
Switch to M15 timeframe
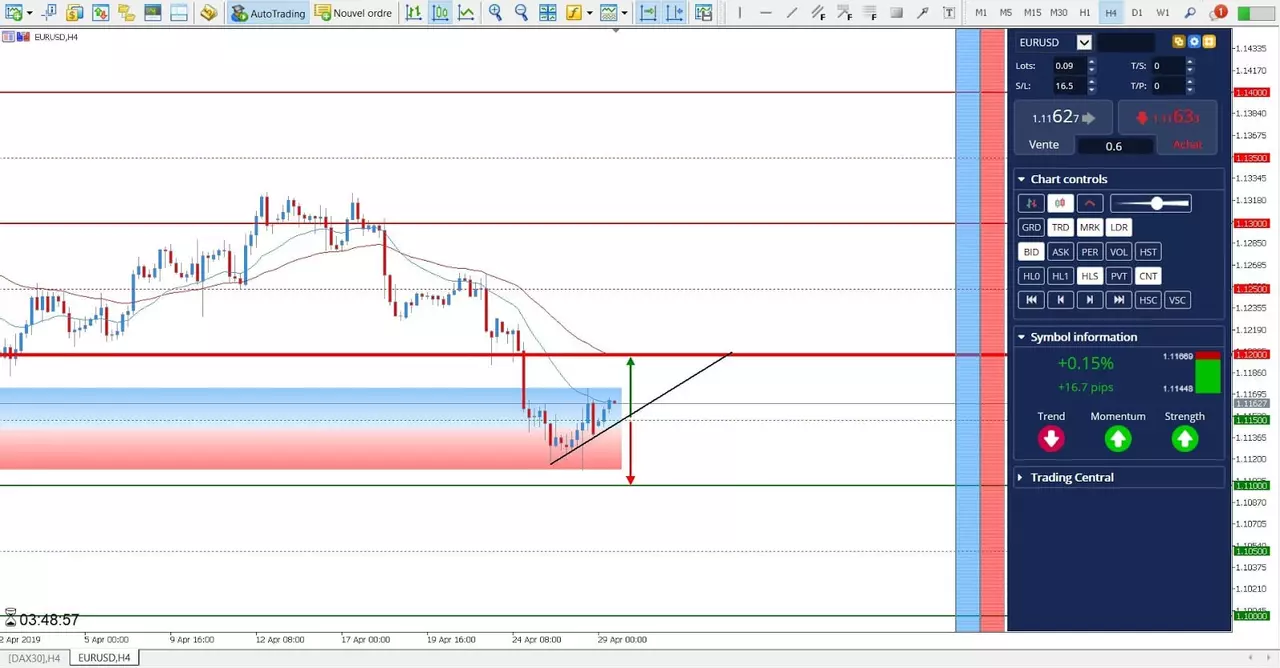tap(1033, 13)
